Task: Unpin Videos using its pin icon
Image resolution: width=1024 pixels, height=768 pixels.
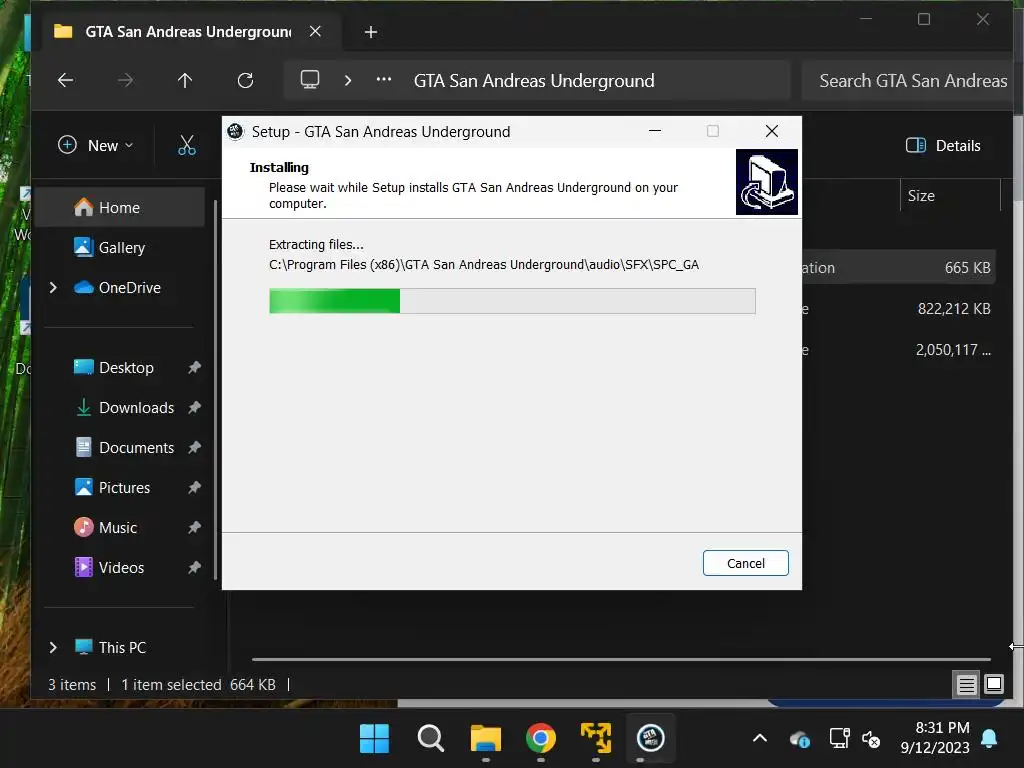Action: pos(194,568)
